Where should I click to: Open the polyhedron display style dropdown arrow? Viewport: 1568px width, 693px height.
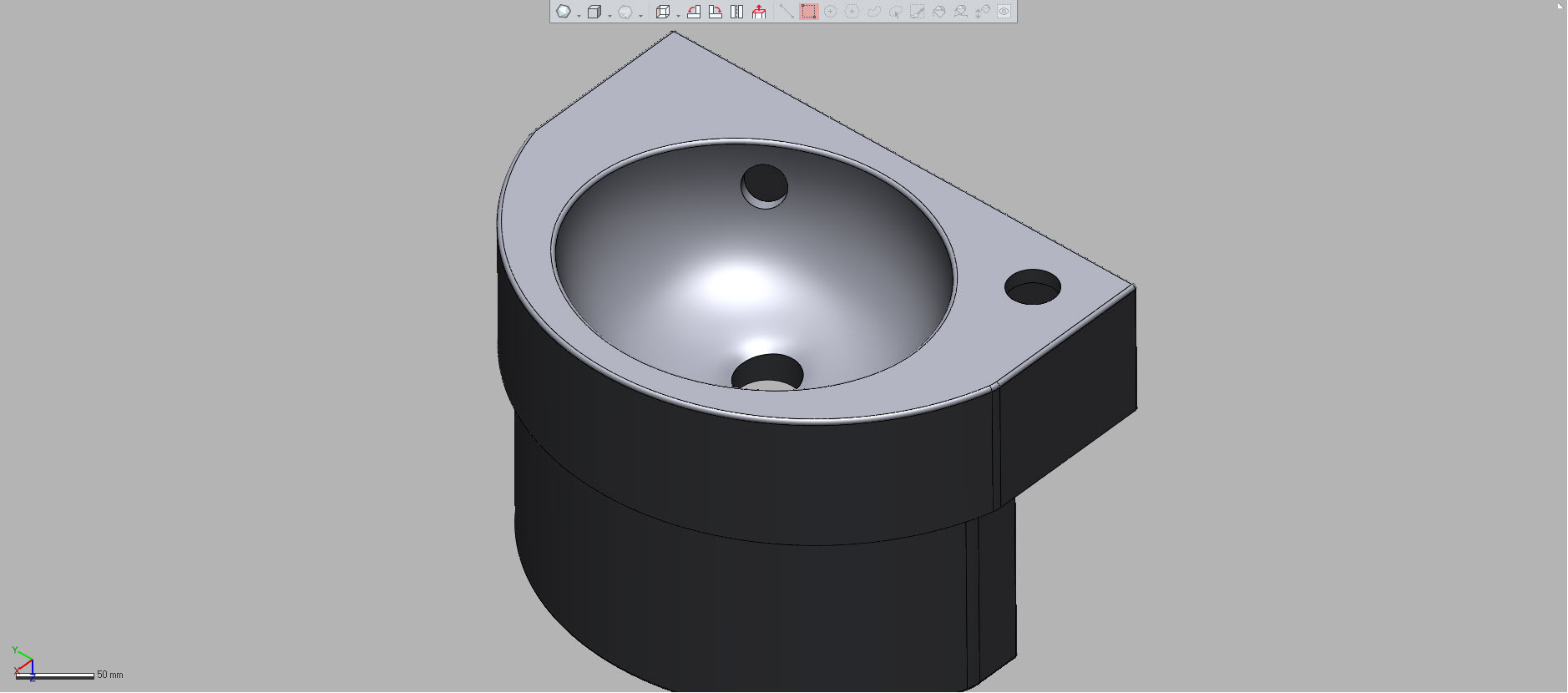coord(579,16)
